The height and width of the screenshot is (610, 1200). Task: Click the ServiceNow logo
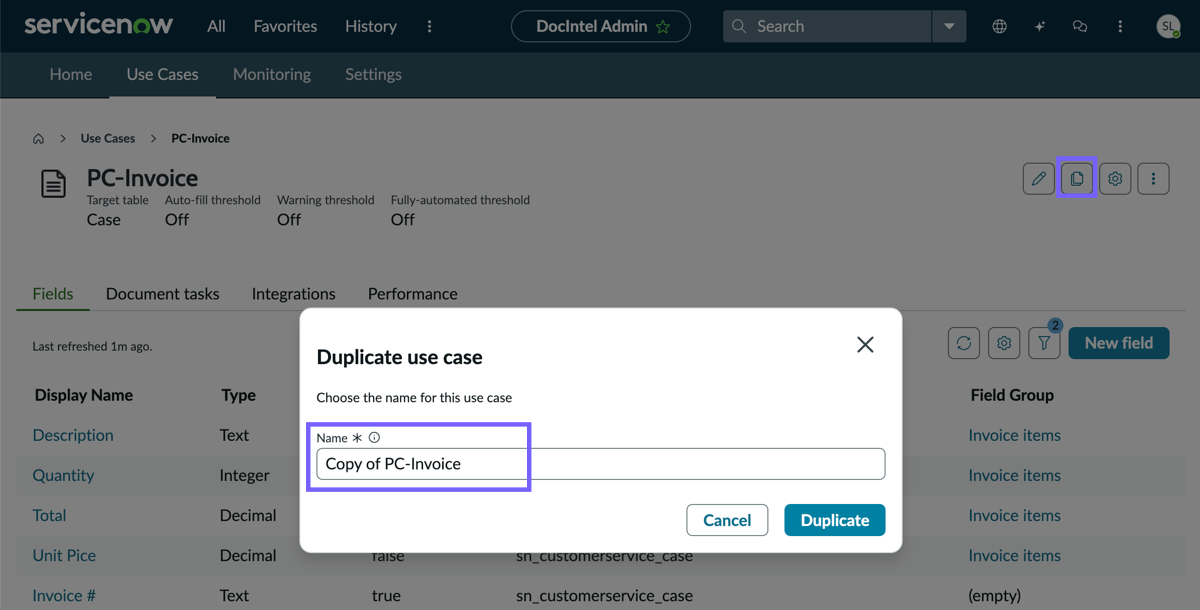[x=98, y=25]
